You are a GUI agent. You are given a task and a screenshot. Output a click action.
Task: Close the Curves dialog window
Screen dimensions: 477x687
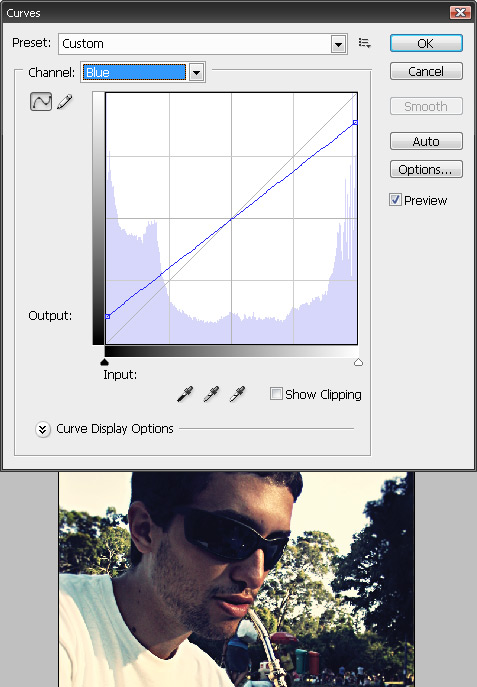coord(460,13)
